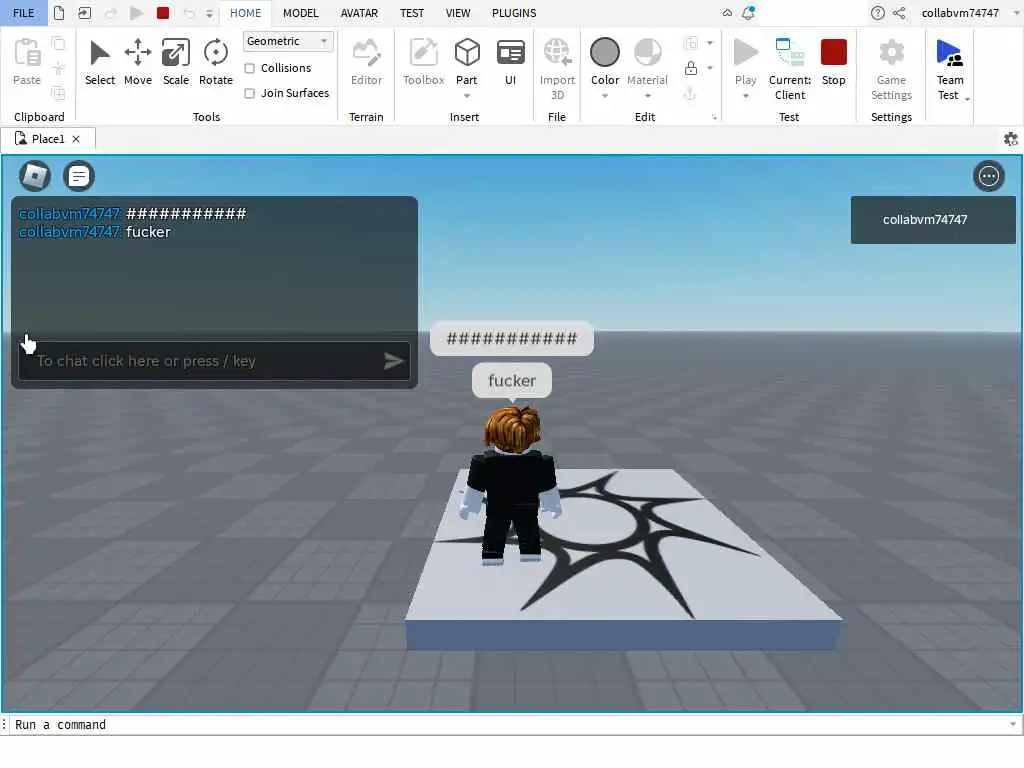
Task: Click the share icon near username
Action: point(899,12)
